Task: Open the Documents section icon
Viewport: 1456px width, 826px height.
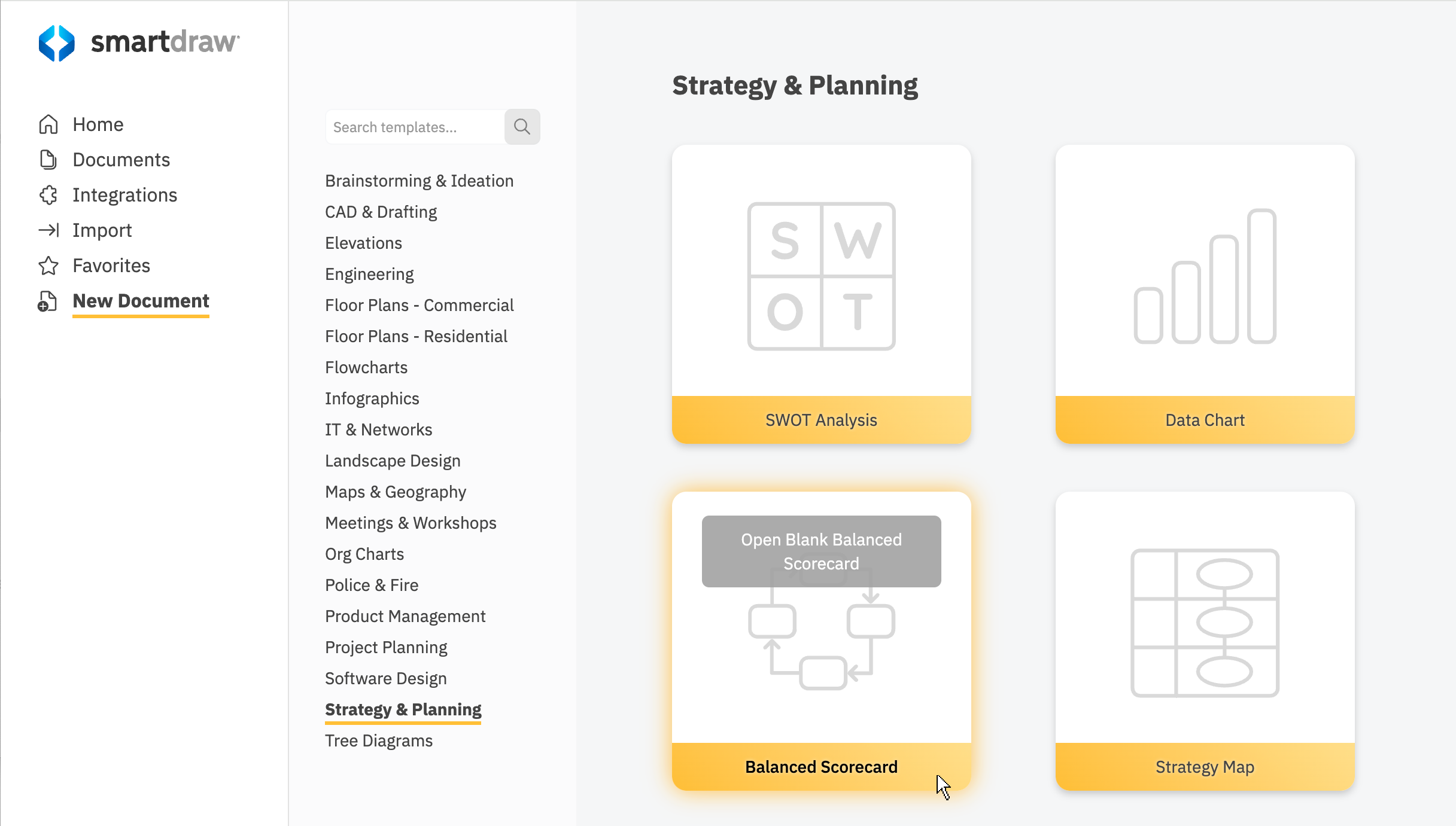Action: (48, 159)
